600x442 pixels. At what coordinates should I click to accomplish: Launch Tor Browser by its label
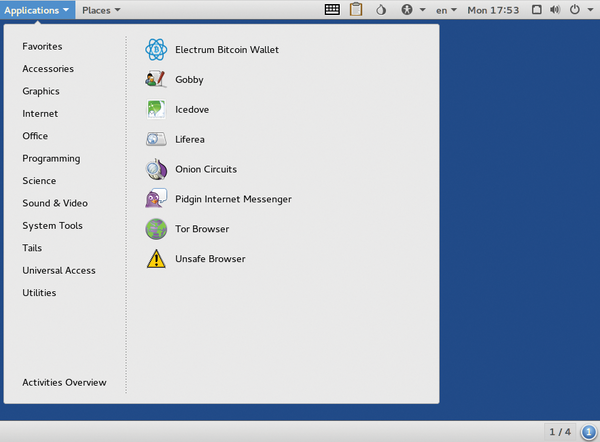tap(202, 229)
